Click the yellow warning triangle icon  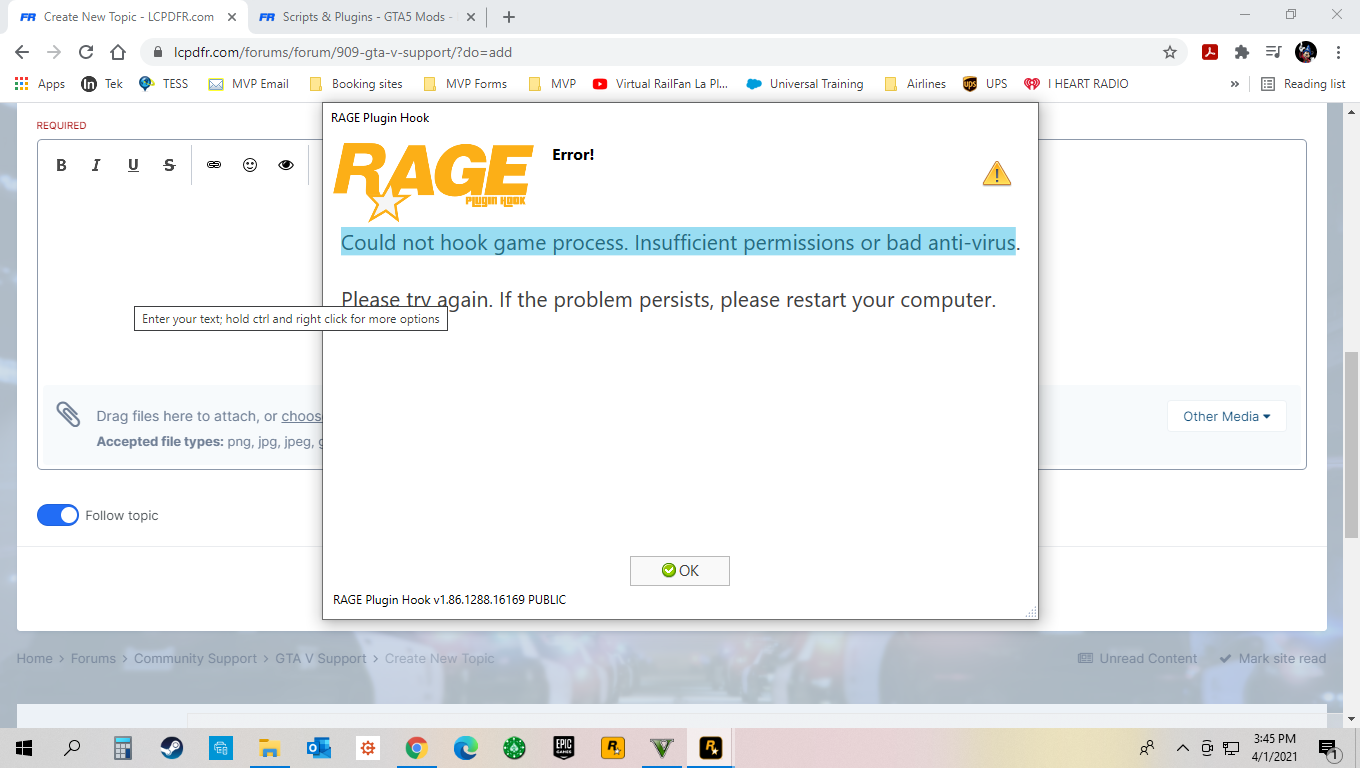[x=996, y=174]
